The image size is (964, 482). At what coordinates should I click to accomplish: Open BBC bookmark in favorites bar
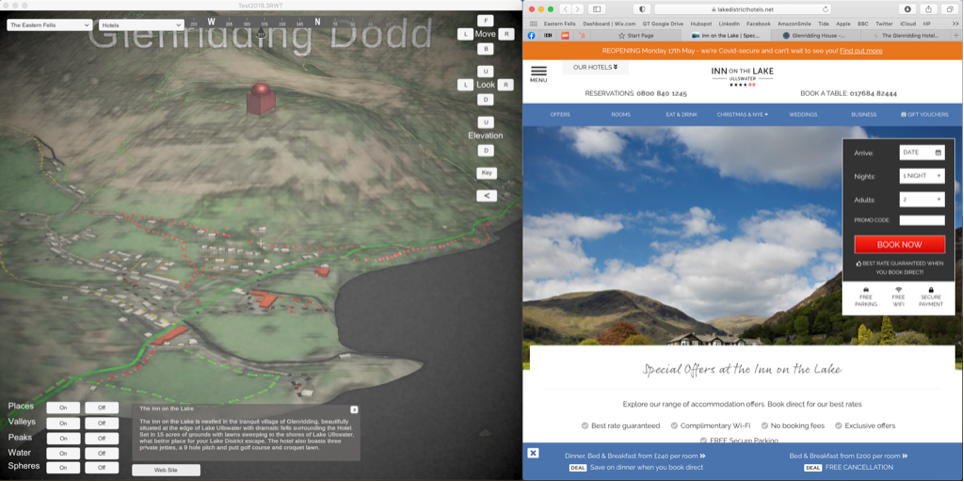click(x=861, y=23)
